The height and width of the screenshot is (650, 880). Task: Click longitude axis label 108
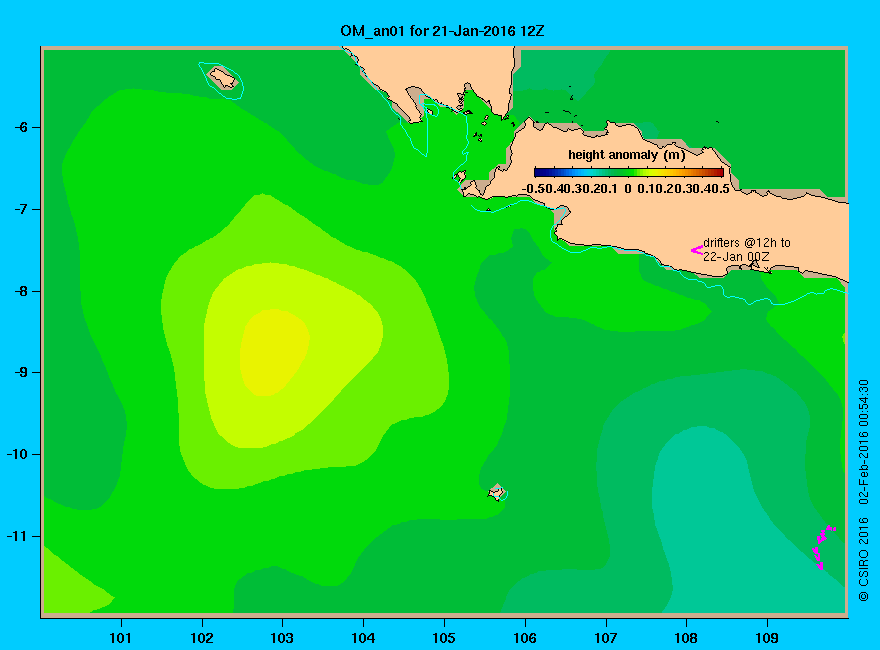[x=686, y=638]
